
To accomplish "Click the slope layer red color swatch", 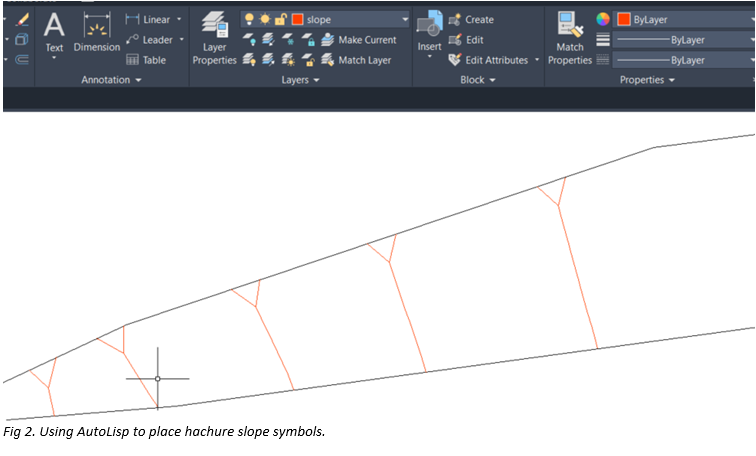I will coord(297,19).
